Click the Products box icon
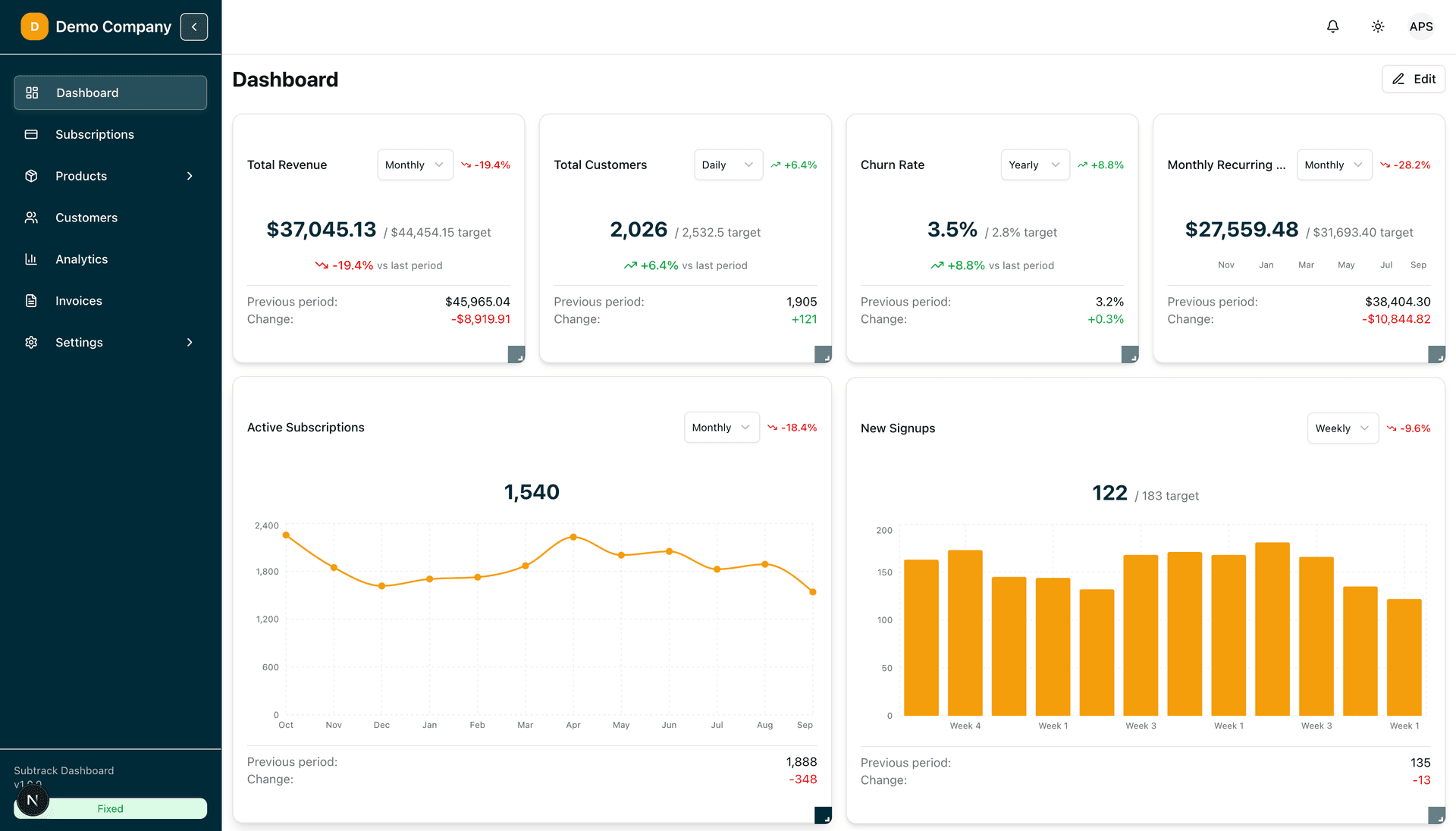Viewport: 1456px width, 831px height. point(32,176)
